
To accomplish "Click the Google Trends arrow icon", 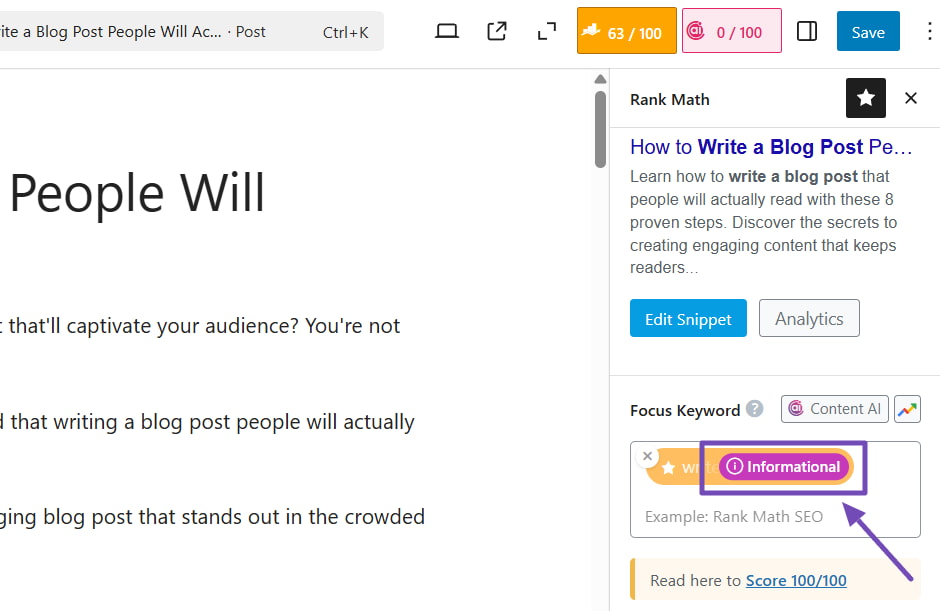I will pos(907,409).
